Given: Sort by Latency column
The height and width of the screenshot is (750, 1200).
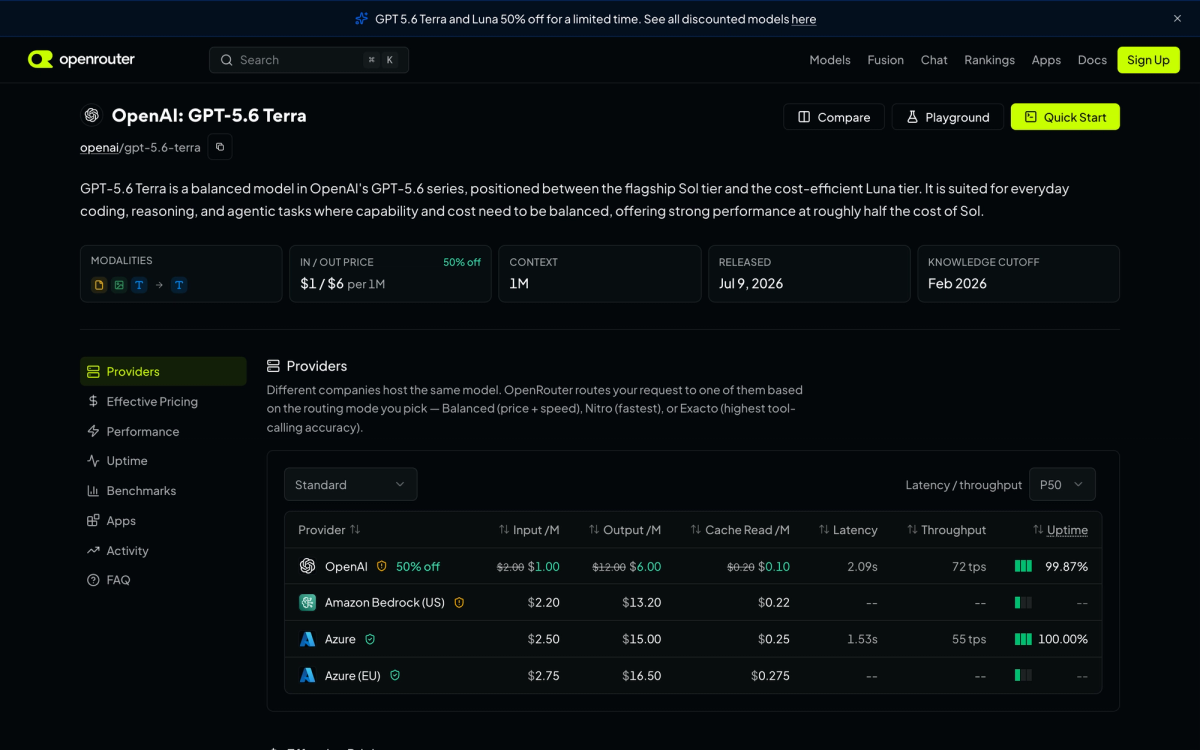Looking at the screenshot, I should click(x=848, y=530).
